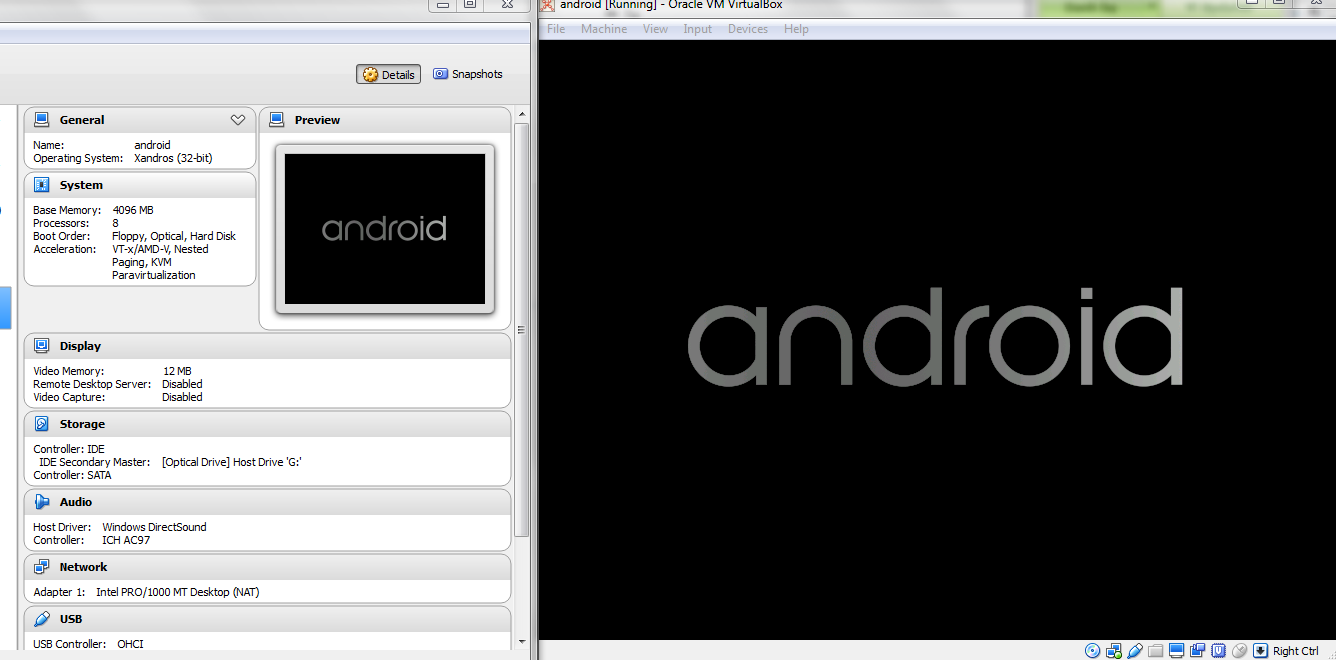Screen dimensions: 1336x660
Task: Click the Preview section header
Action: (x=385, y=120)
